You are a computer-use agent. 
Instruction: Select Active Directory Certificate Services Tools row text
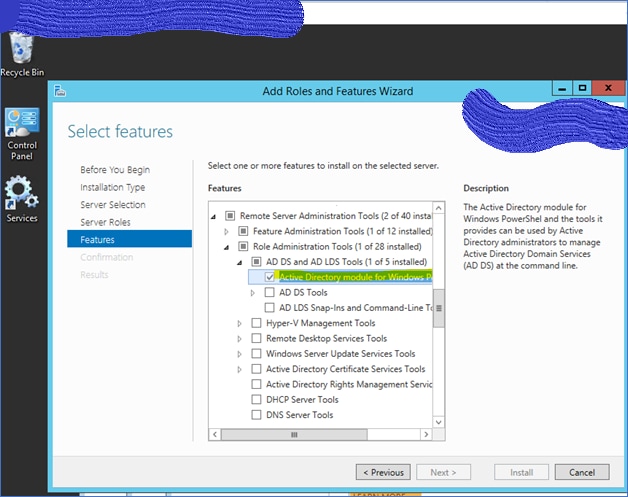coord(346,369)
